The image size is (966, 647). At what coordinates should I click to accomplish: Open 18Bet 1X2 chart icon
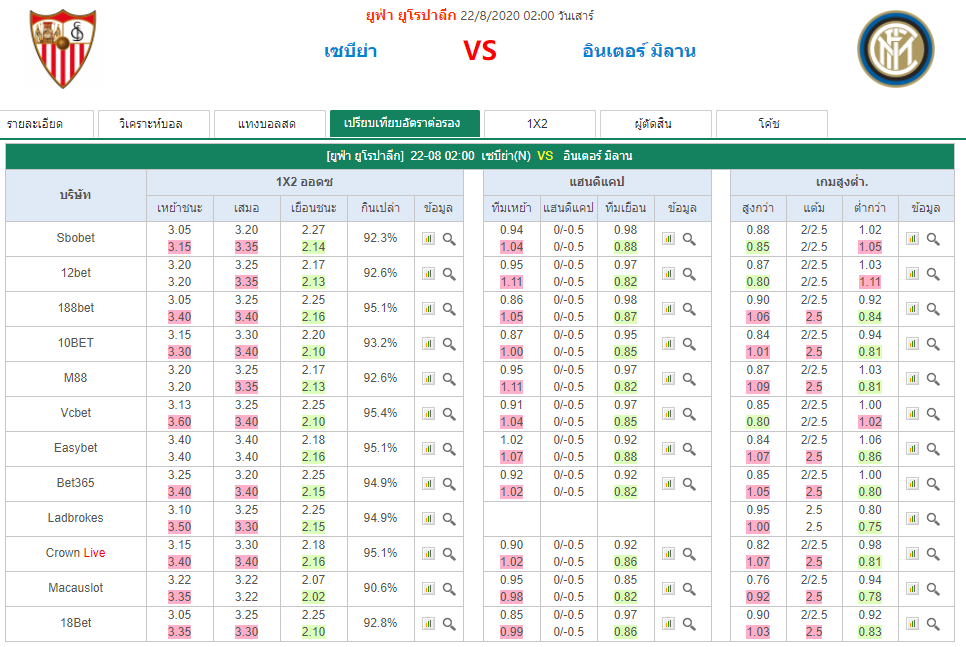tap(428, 625)
